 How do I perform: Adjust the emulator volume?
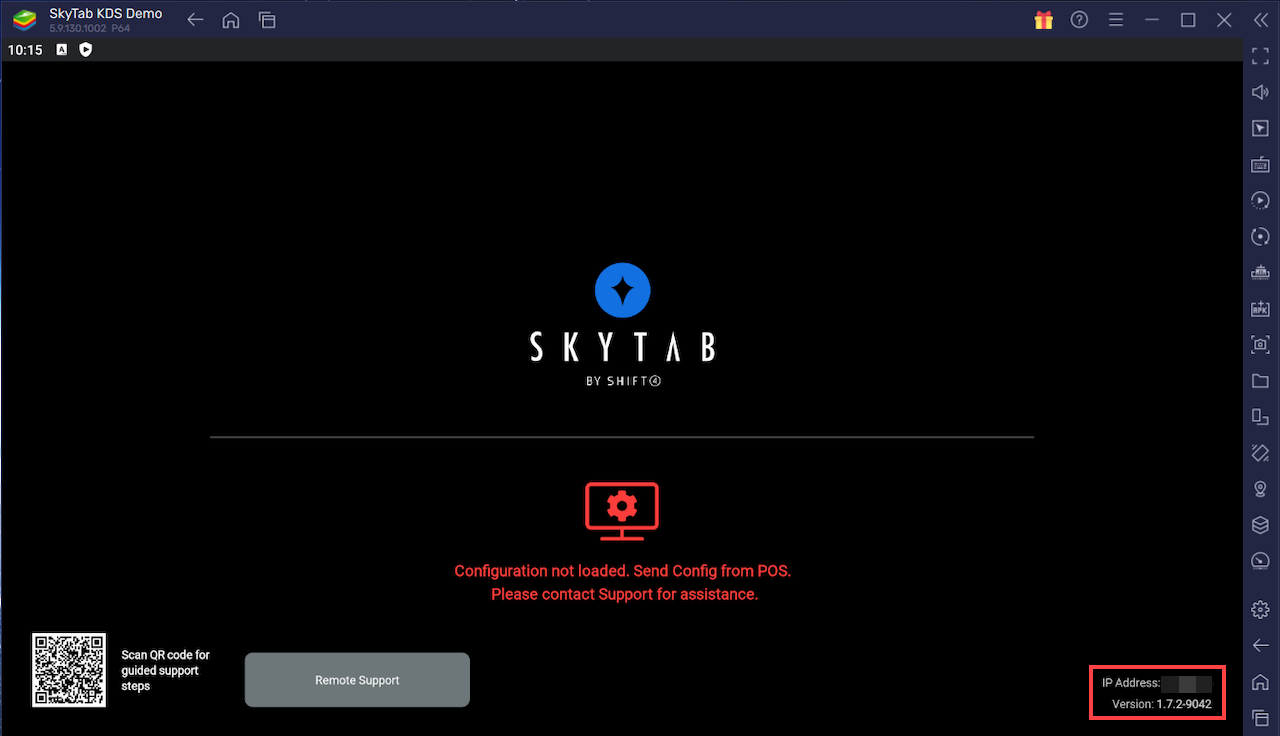click(x=1260, y=92)
